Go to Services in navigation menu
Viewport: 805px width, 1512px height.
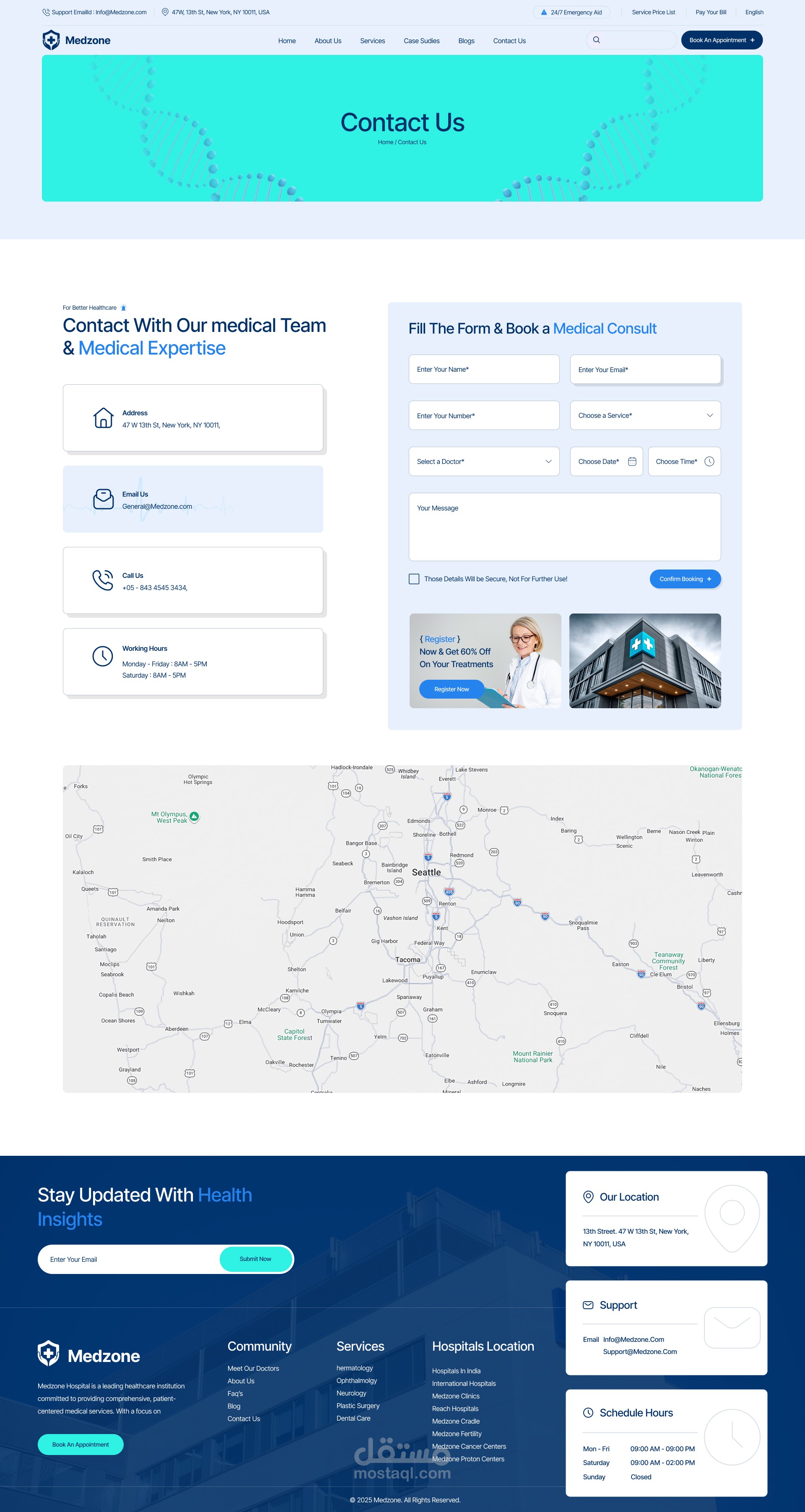point(372,41)
